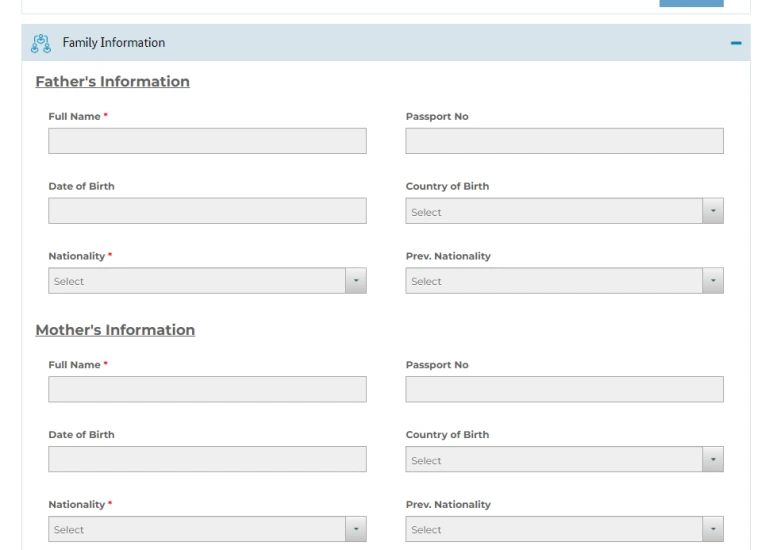The width and height of the screenshot is (773, 550).
Task: Open Father's Nationality dropdown
Action: click(196, 281)
